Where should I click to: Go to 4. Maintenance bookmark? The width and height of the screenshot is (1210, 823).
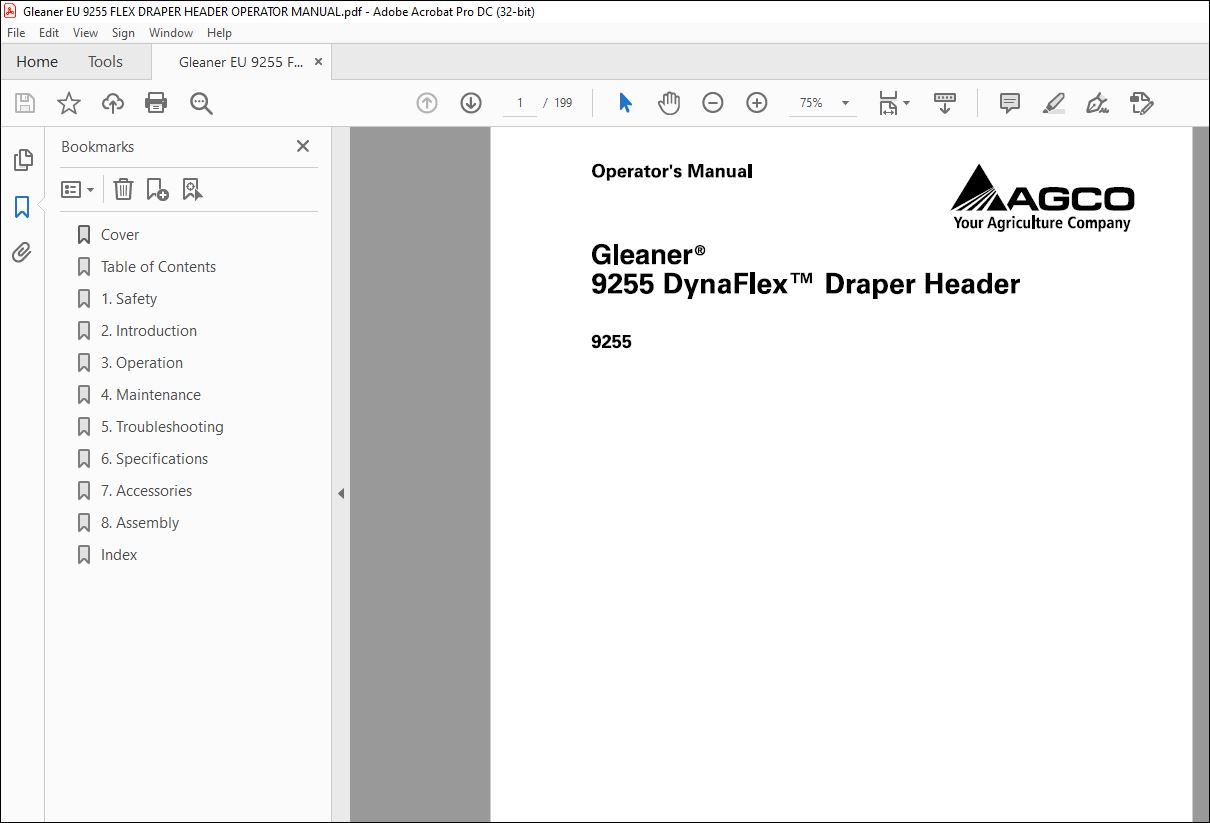150,394
